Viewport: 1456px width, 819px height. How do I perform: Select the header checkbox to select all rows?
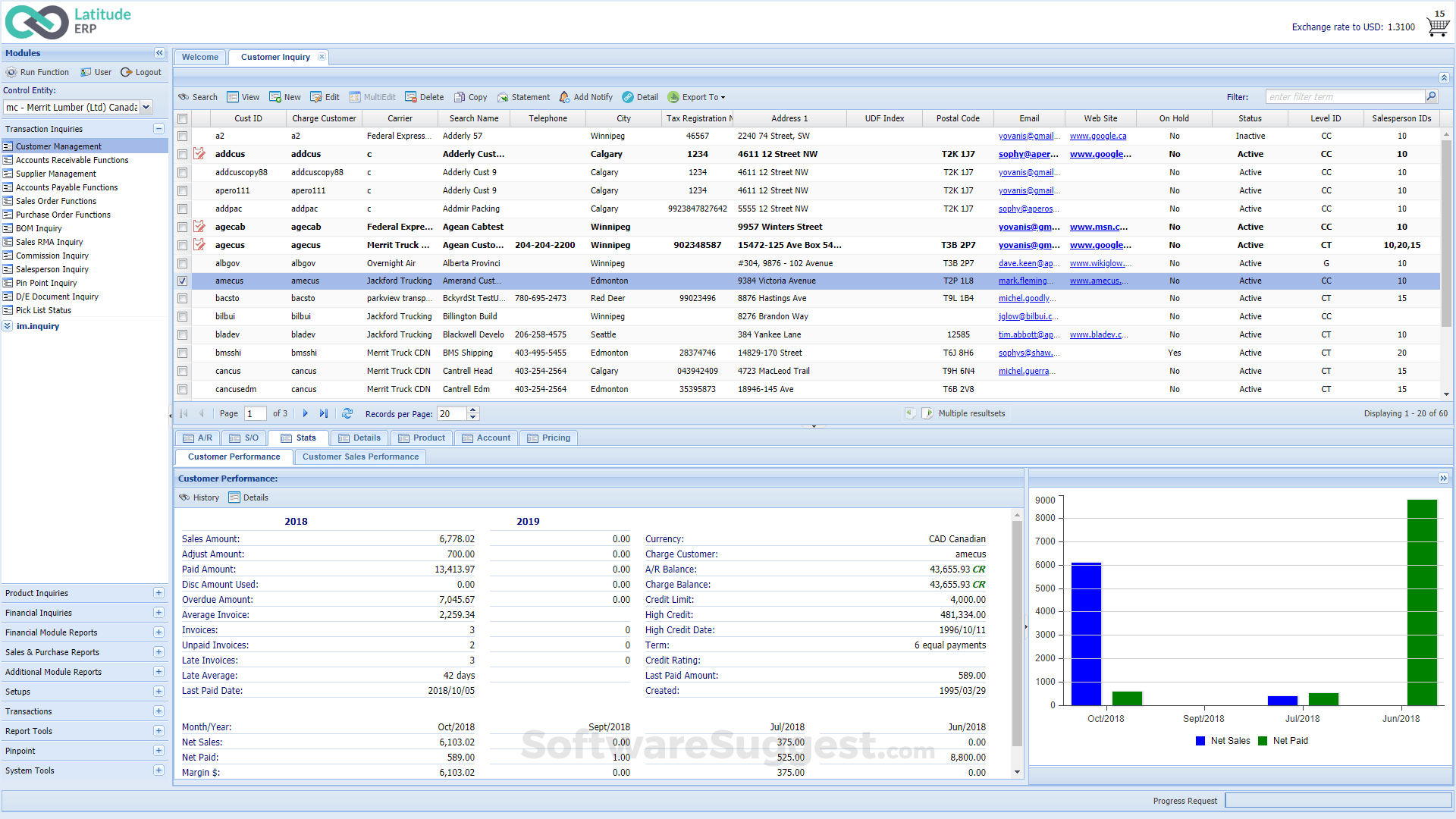[x=182, y=118]
